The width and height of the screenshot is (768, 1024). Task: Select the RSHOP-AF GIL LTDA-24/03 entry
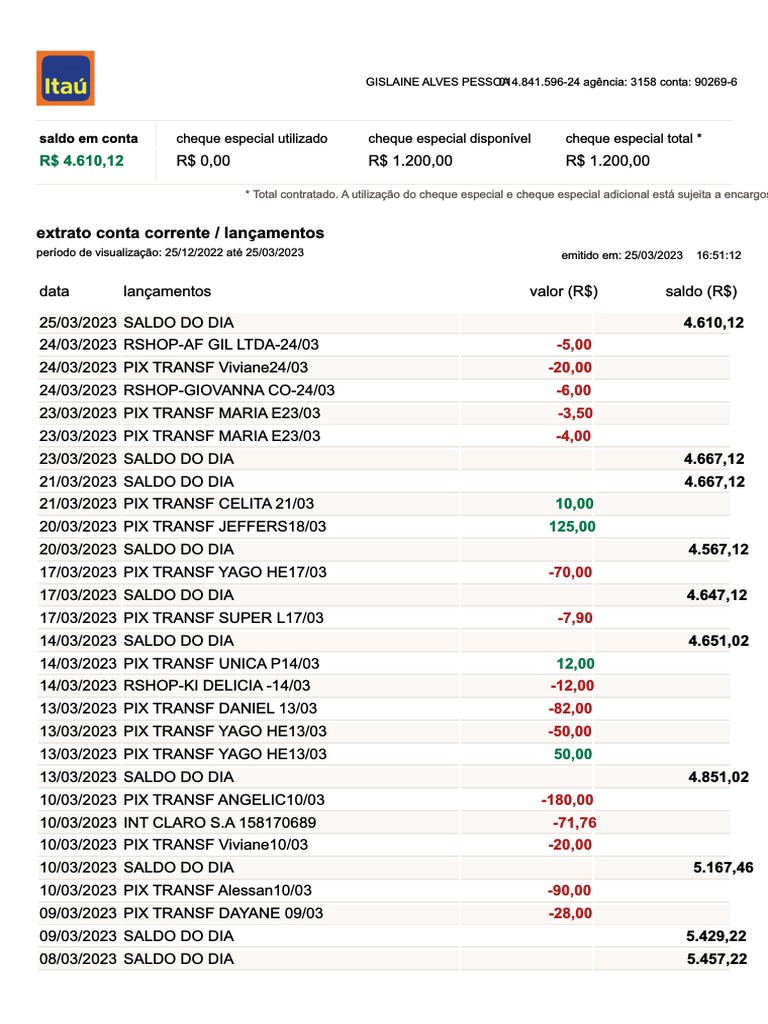click(x=221, y=344)
